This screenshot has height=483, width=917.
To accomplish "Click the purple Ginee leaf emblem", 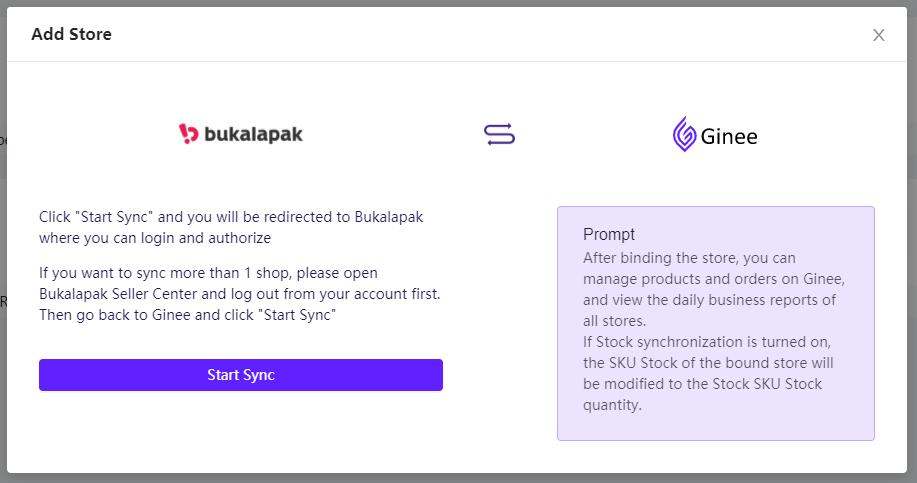I will click(x=684, y=134).
